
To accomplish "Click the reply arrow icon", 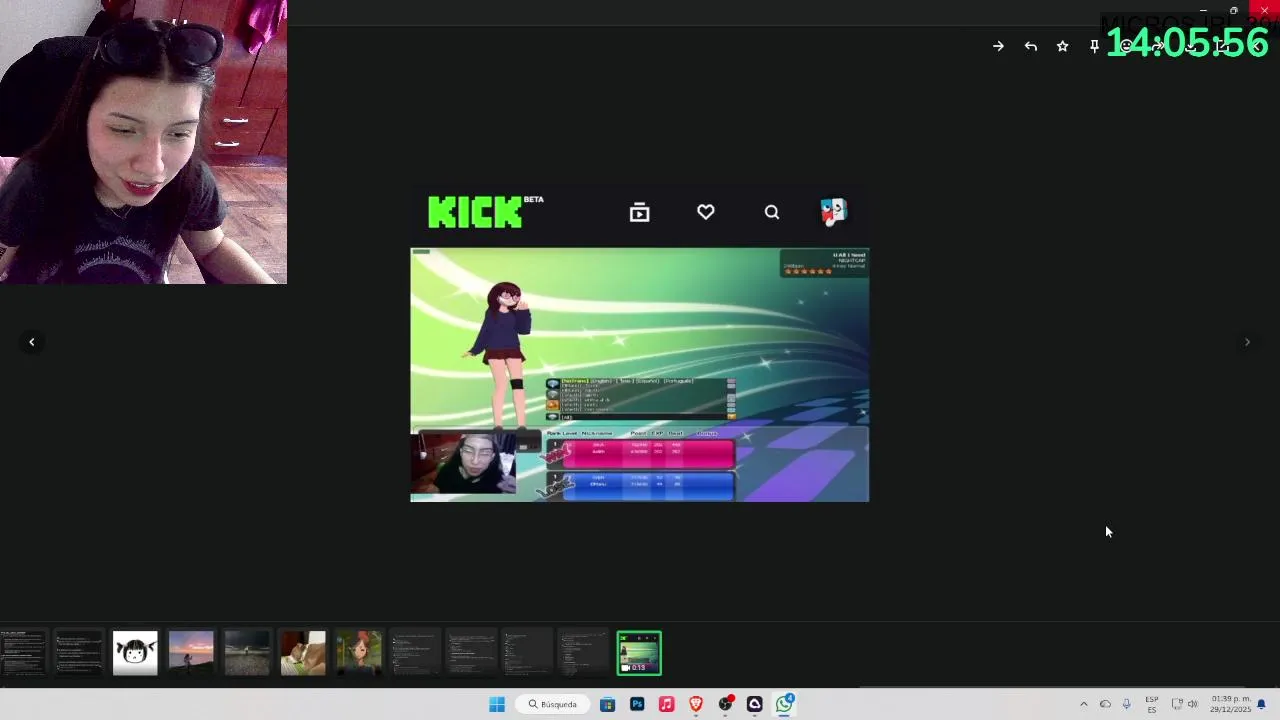I will pyautogui.click(x=1030, y=46).
